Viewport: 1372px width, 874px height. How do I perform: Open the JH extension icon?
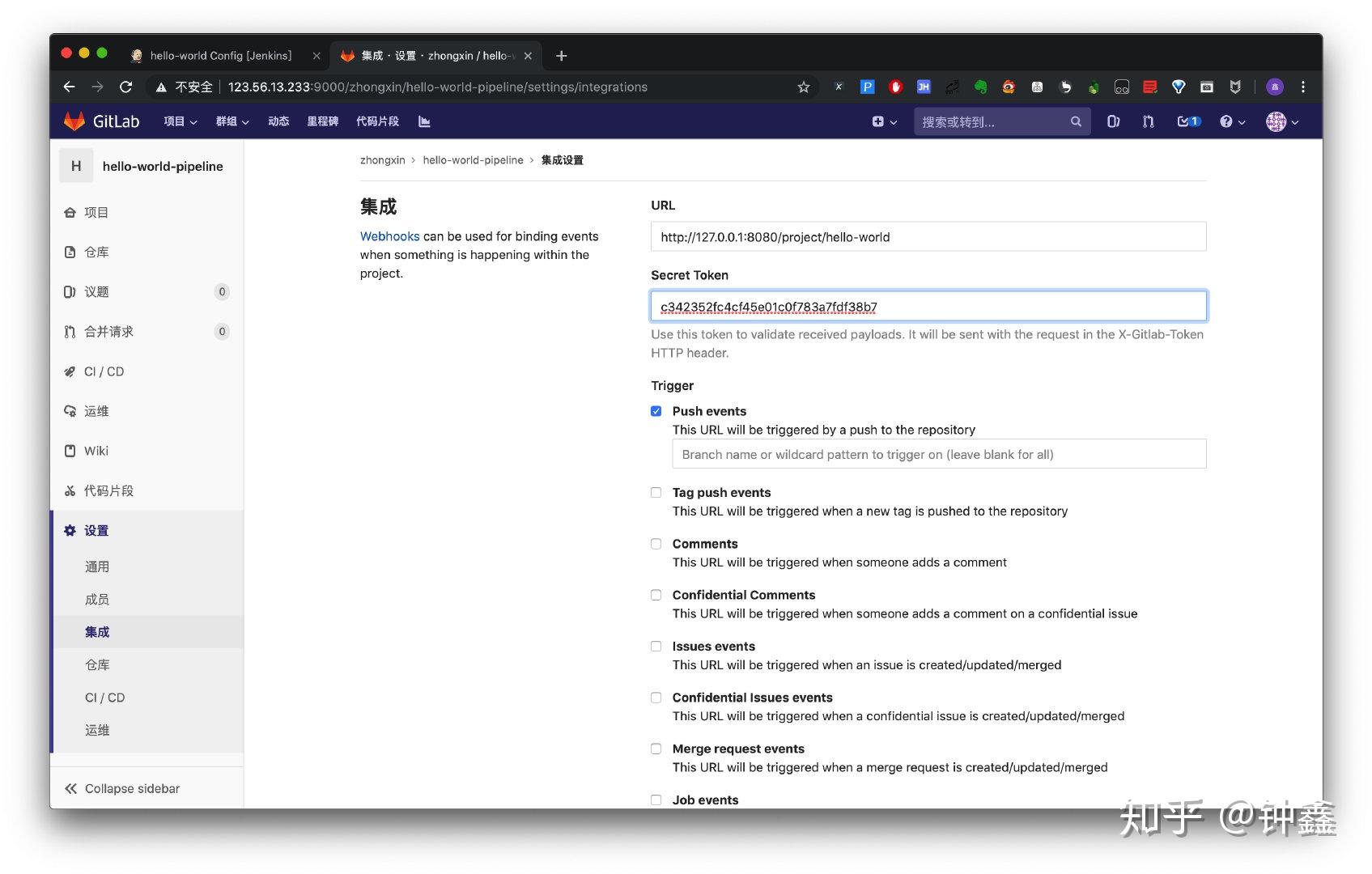coord(924,87)
